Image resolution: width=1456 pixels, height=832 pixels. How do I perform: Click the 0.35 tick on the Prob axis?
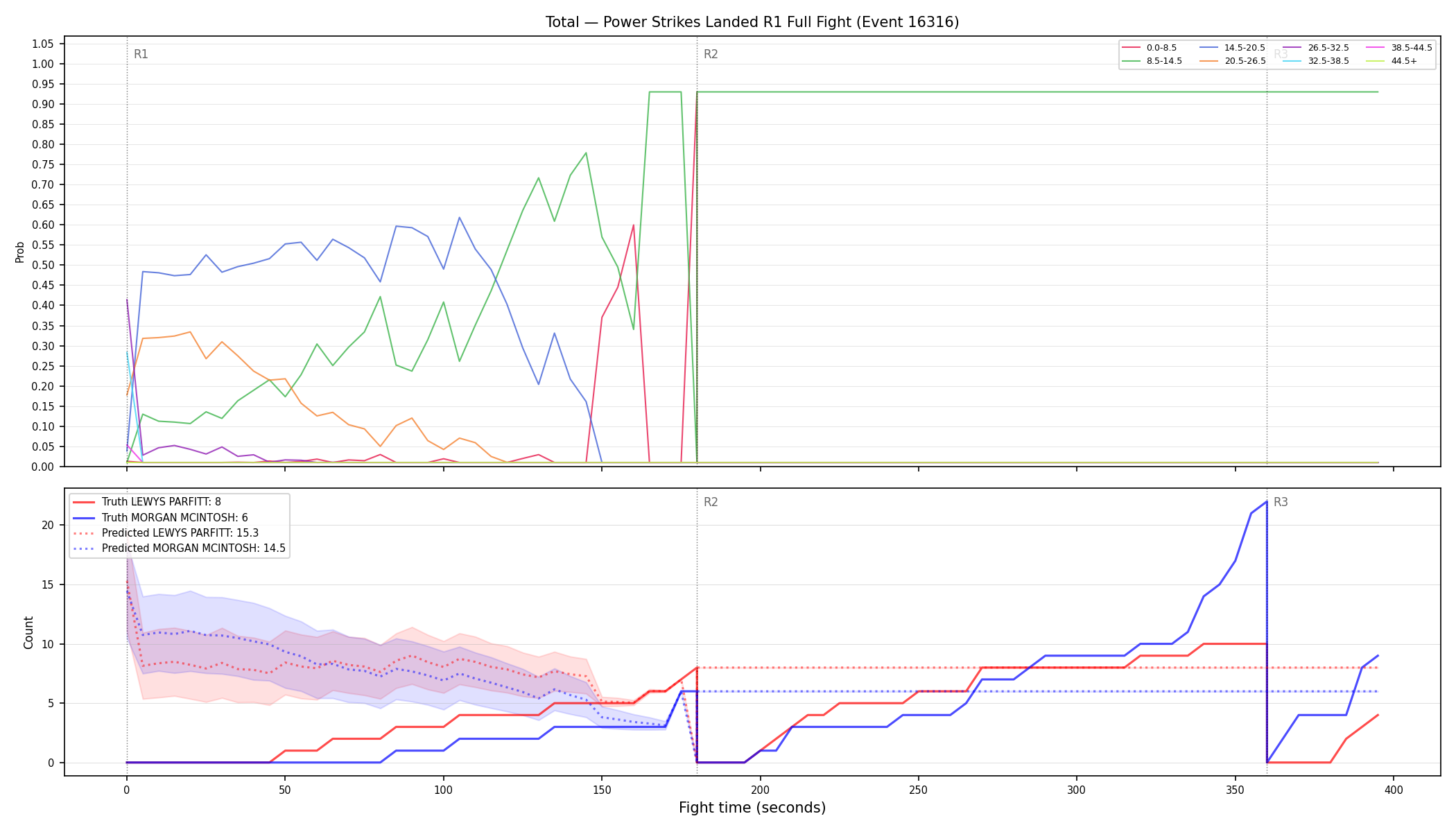click(42, 326)
